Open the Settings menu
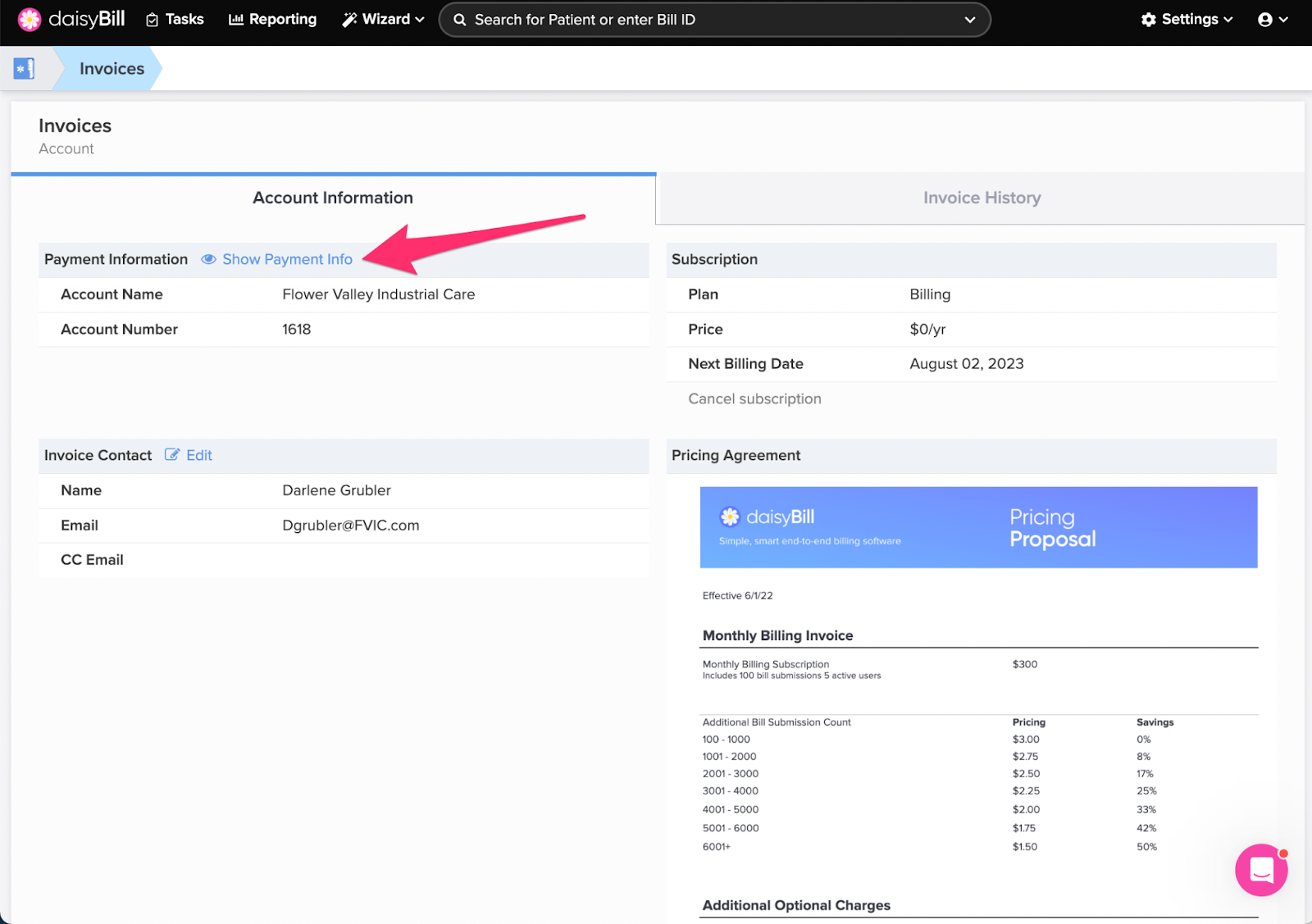This screenshot has width=1312, height=924. coord(1187,19)
